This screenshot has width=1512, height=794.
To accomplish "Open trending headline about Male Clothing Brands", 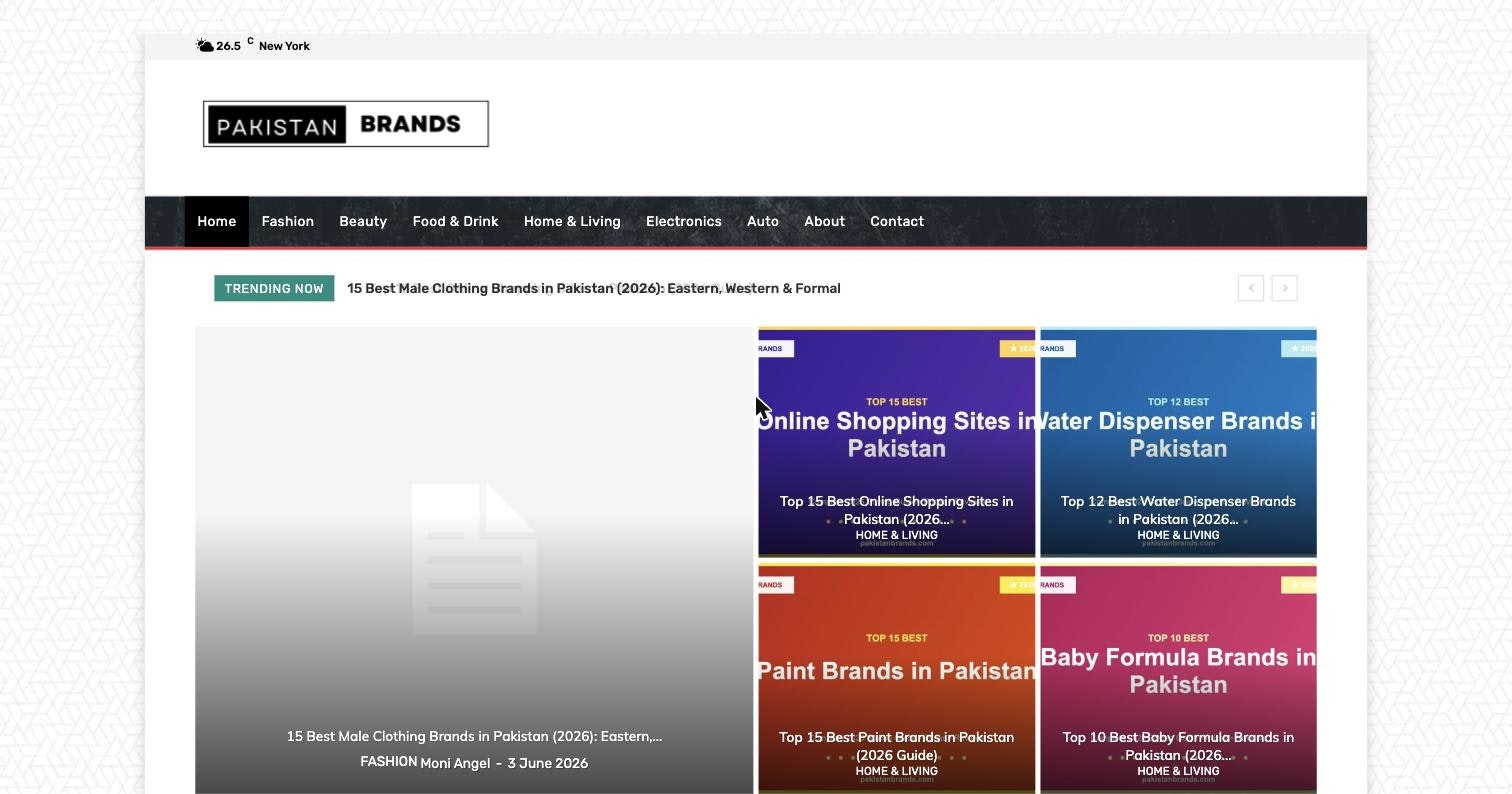I will point(594,288).
